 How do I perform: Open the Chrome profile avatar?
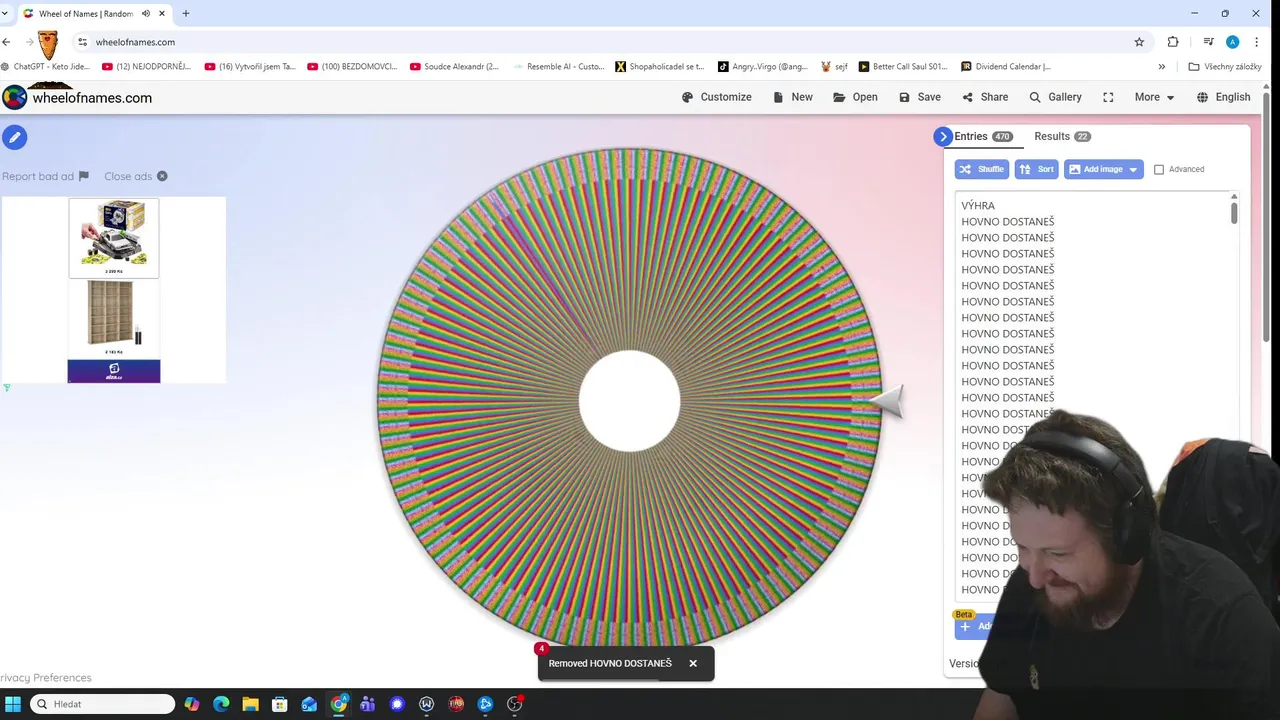(1232, 42)
